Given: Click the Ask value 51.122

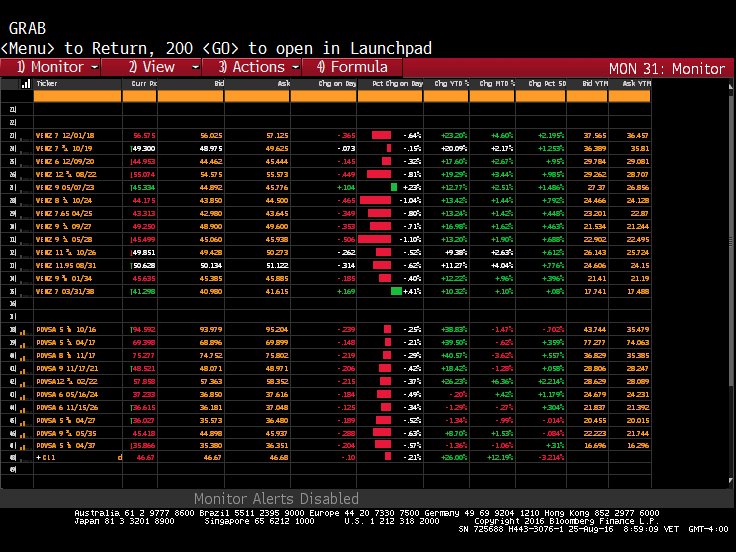Looking at the screenshot, I should coord(277,266).
